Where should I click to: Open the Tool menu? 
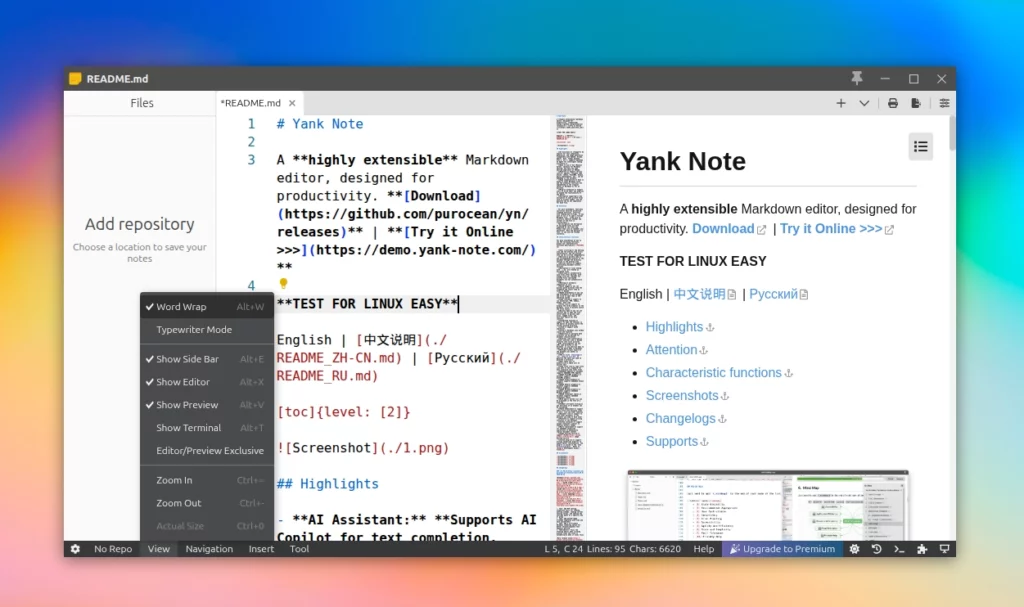point(299,549)
